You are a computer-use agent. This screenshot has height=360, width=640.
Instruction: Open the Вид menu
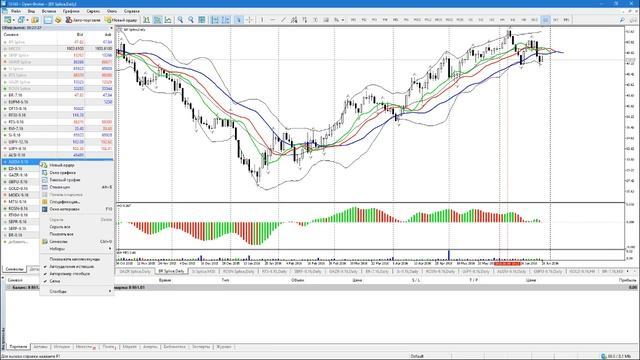[31, 11]
